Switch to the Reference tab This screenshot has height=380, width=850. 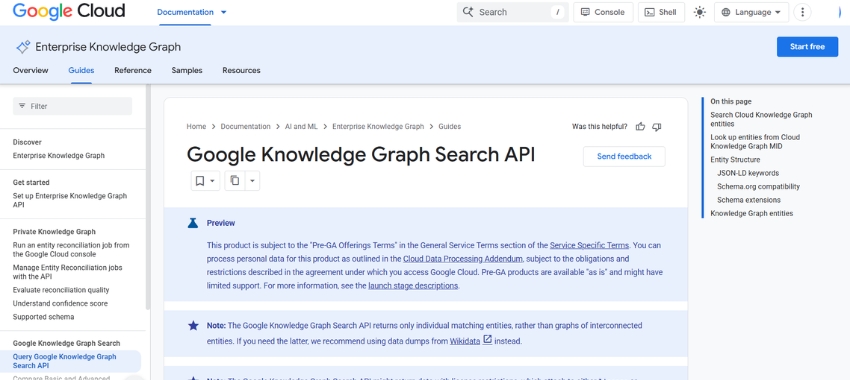[x=133, y=70]
